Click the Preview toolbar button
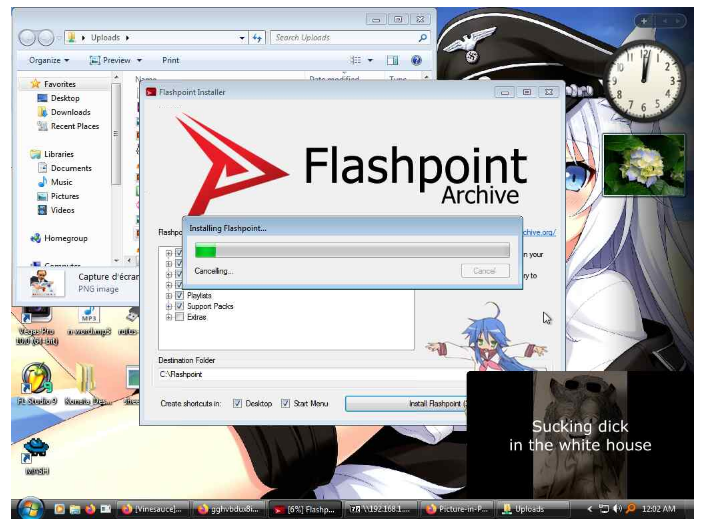 [110, 60]
